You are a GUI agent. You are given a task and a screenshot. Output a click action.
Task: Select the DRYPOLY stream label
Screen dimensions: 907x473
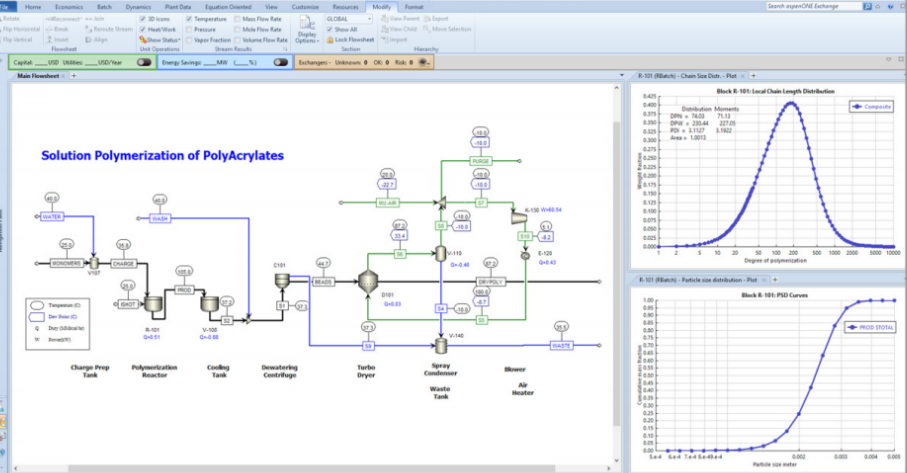click(x=491, y=282)
